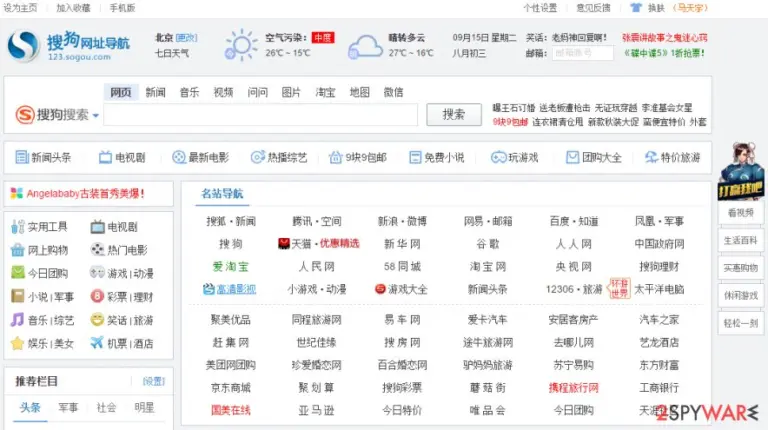This screenshot has height=430, width=768.
Task: Click the 彩票|理财 red ball icon
Action: (97, 296)
